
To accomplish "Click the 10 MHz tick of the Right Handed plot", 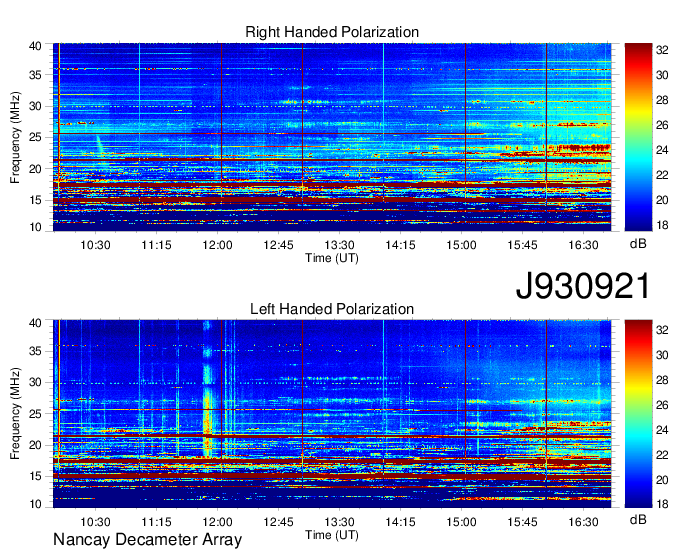I will (x=36, y=227).
